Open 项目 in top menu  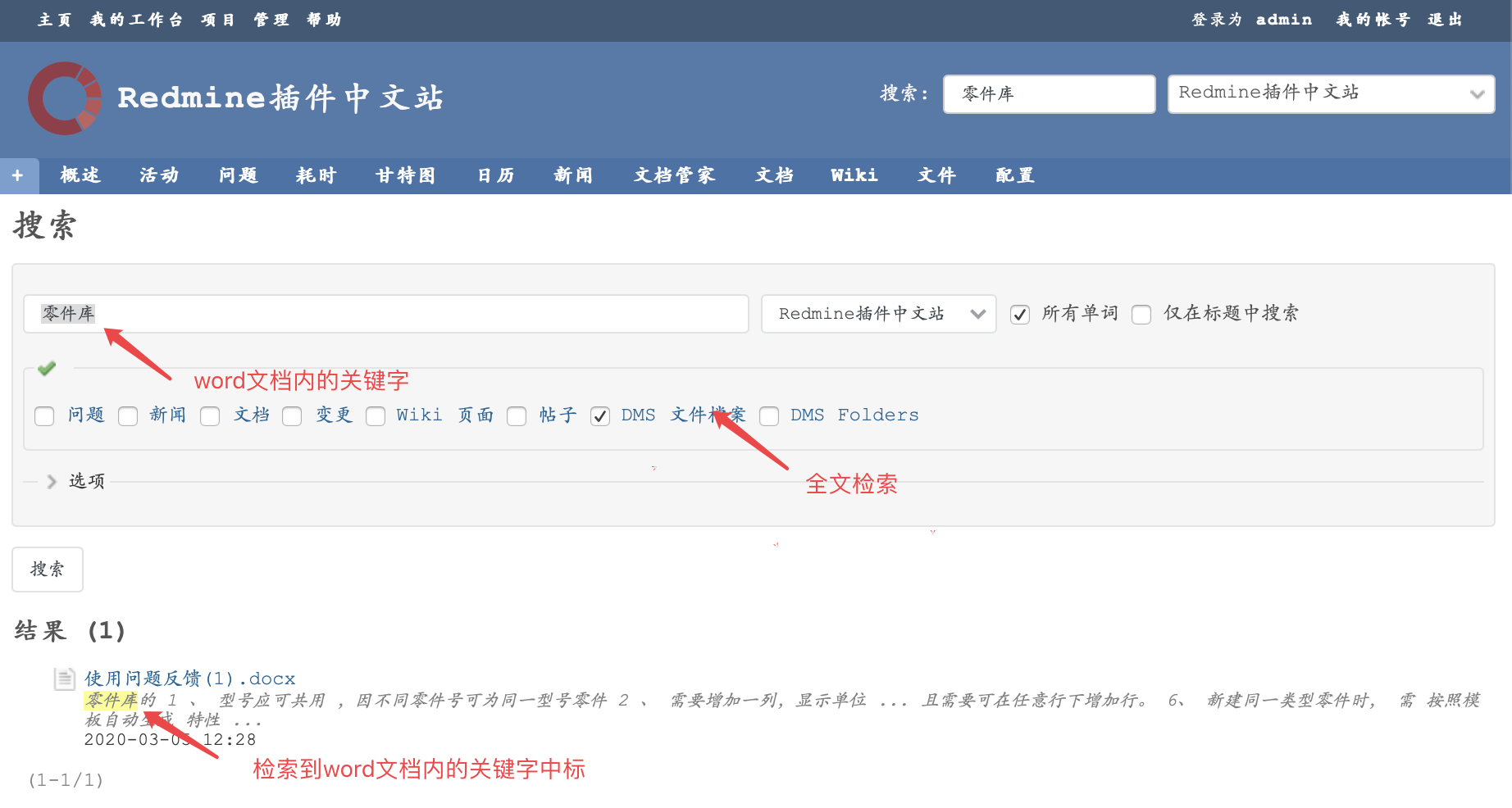[218, 20]
